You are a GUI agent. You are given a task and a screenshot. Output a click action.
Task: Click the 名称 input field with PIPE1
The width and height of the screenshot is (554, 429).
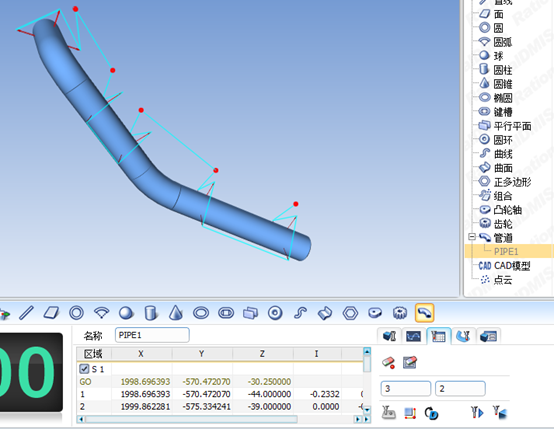click(x=152, y=335)
